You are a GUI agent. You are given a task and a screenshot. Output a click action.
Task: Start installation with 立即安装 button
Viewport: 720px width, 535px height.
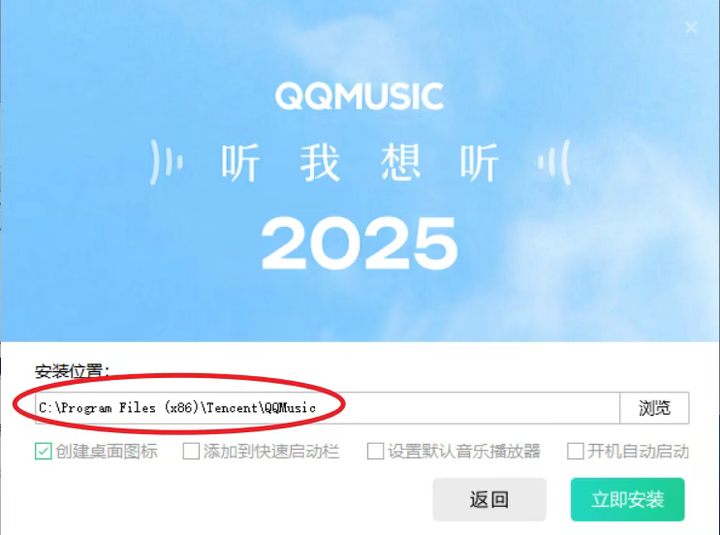627,499
